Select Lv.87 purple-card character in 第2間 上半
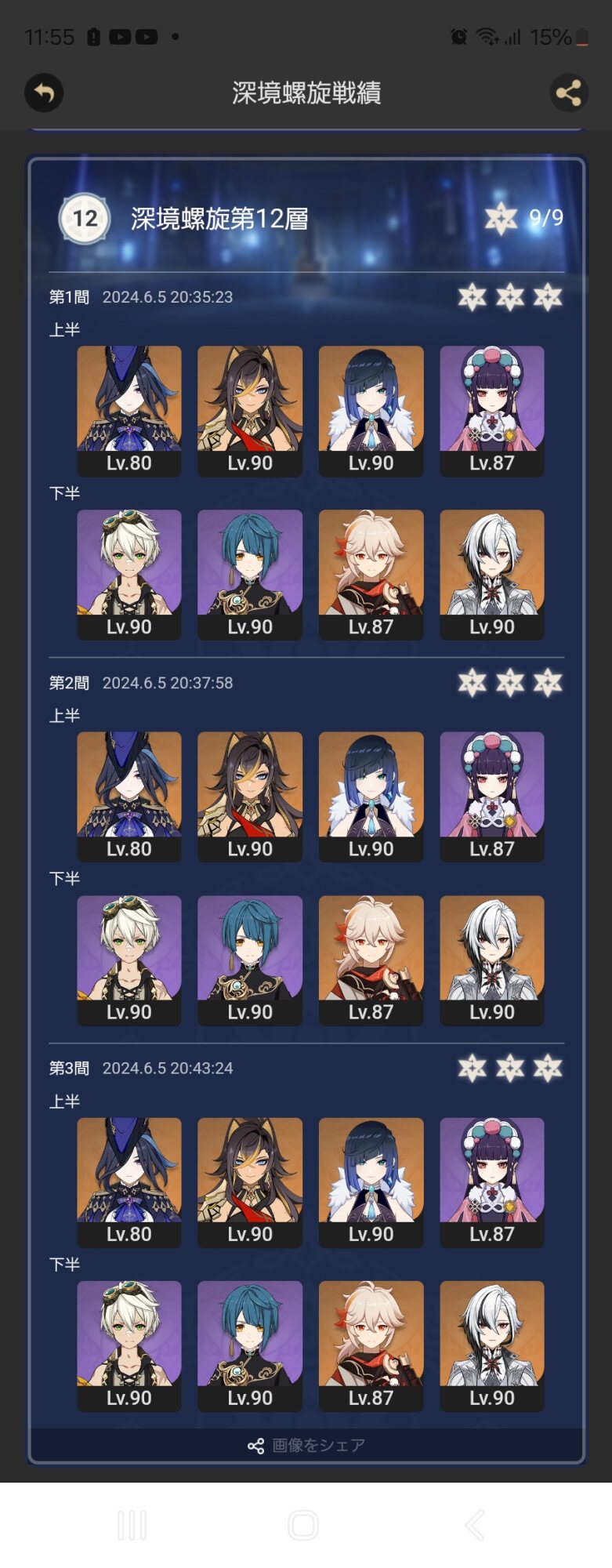The height and width of the screenshot is (1568, 612). 492,797
